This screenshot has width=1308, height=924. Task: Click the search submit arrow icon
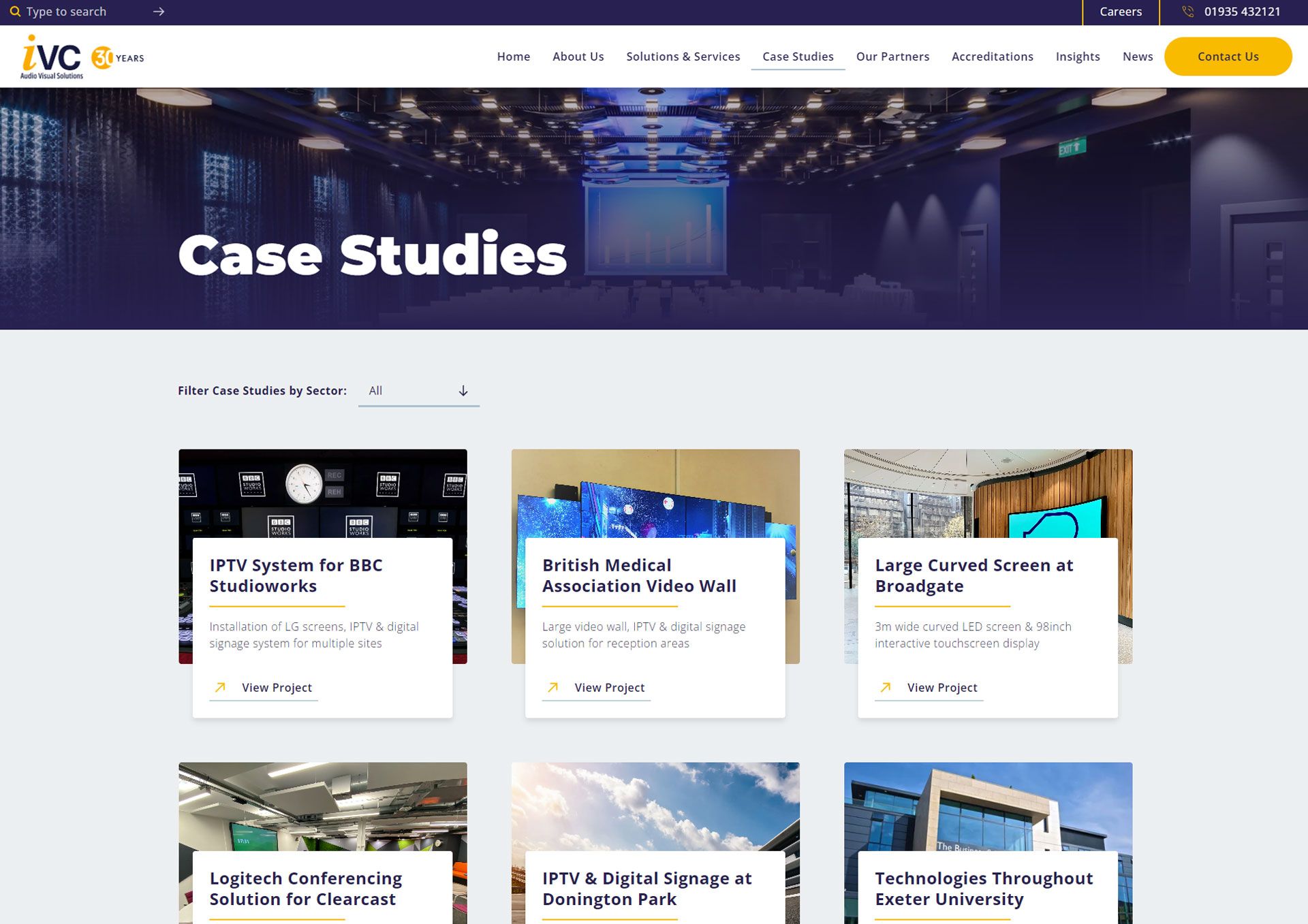[159, 12]
